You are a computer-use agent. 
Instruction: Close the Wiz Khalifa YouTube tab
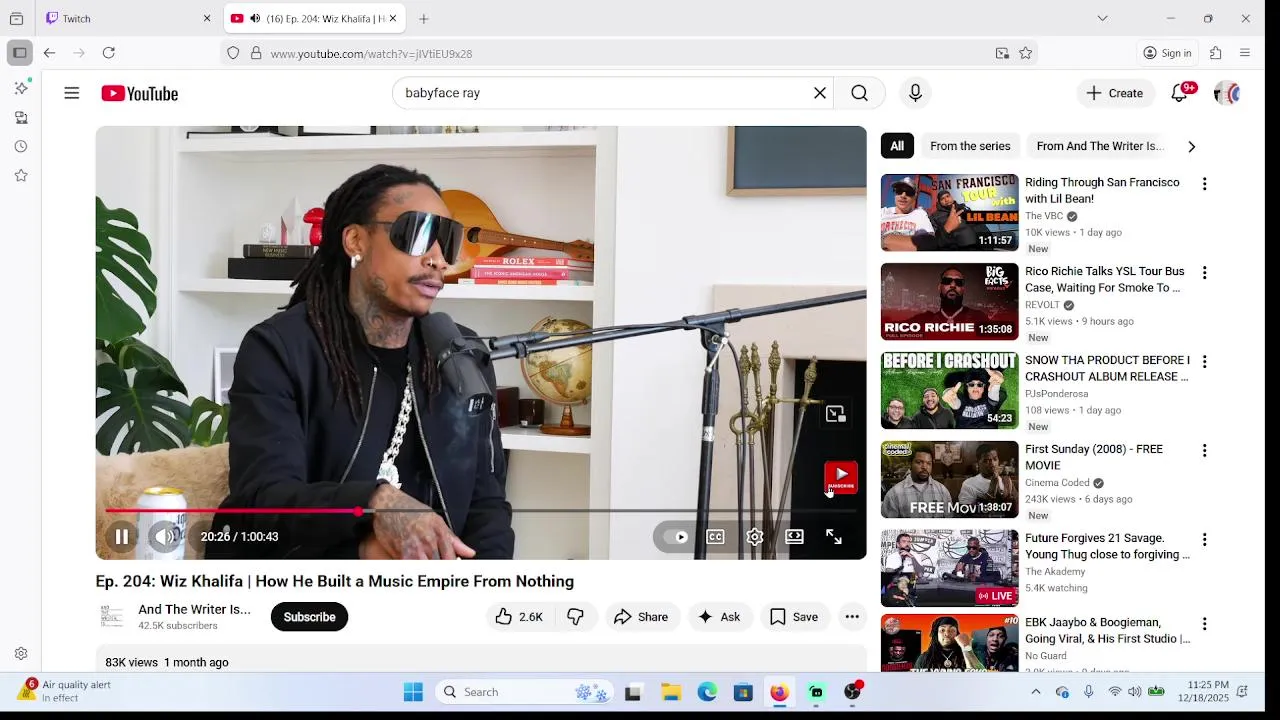[393, 18]
